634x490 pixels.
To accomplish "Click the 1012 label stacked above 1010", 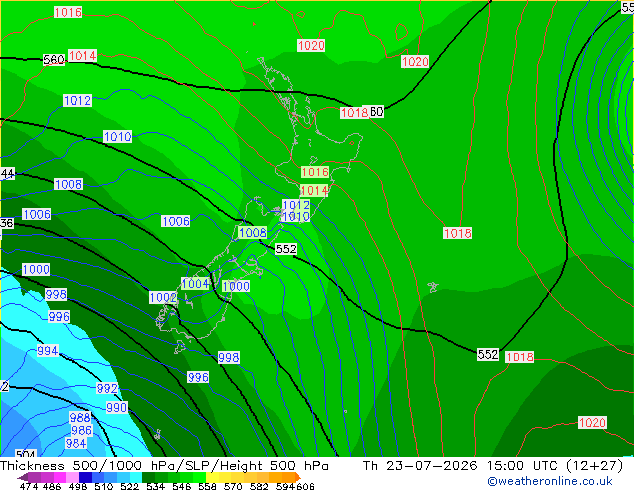I will tap(296, 205).
